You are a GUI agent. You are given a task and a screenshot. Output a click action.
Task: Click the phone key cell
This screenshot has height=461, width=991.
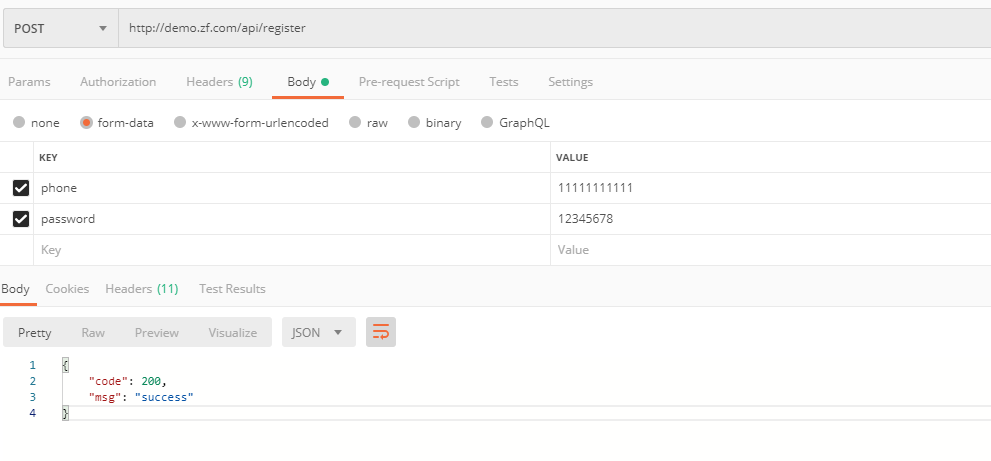(x=292, y=188)
